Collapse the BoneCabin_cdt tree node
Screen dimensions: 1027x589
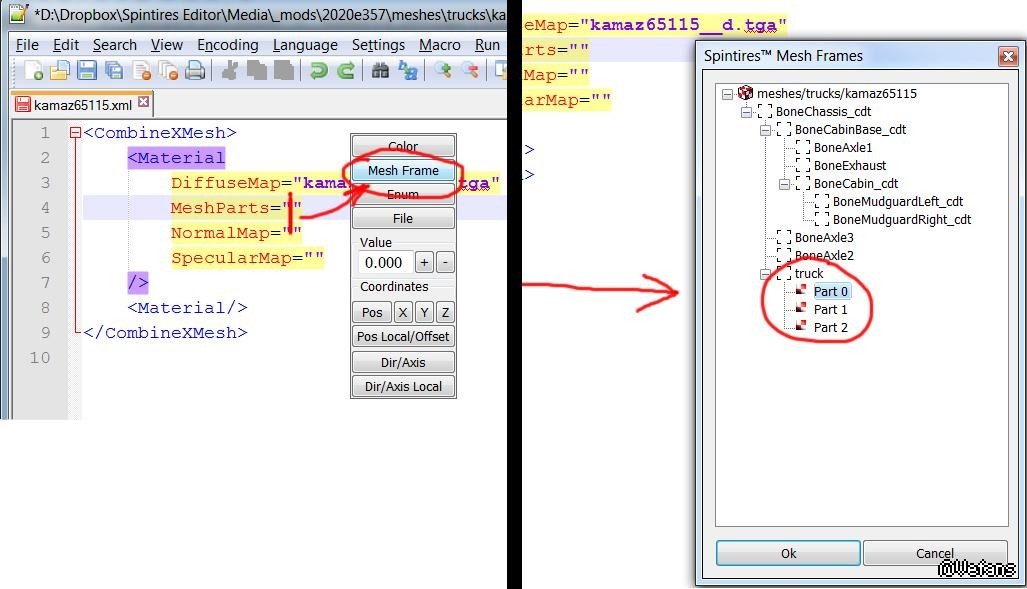[x=784, y=184]
